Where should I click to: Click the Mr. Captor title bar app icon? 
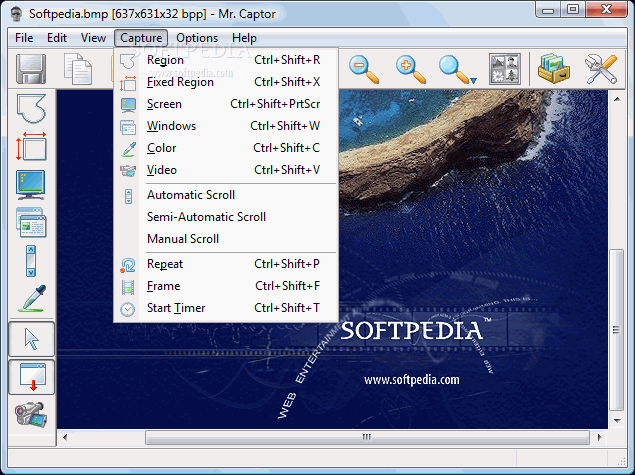coord(17,14)
